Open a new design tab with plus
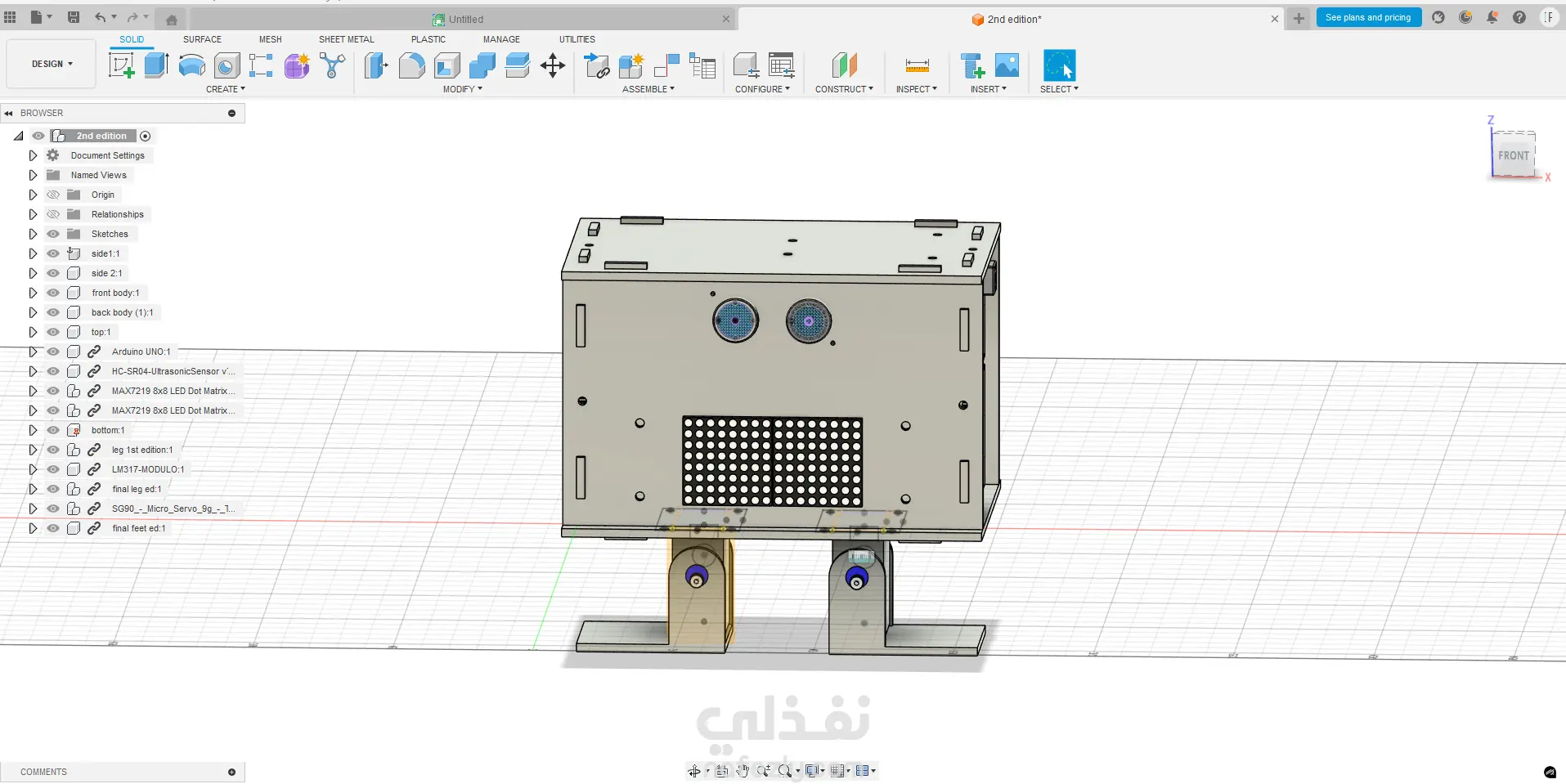1566x784 pixels. [1299, 18]
